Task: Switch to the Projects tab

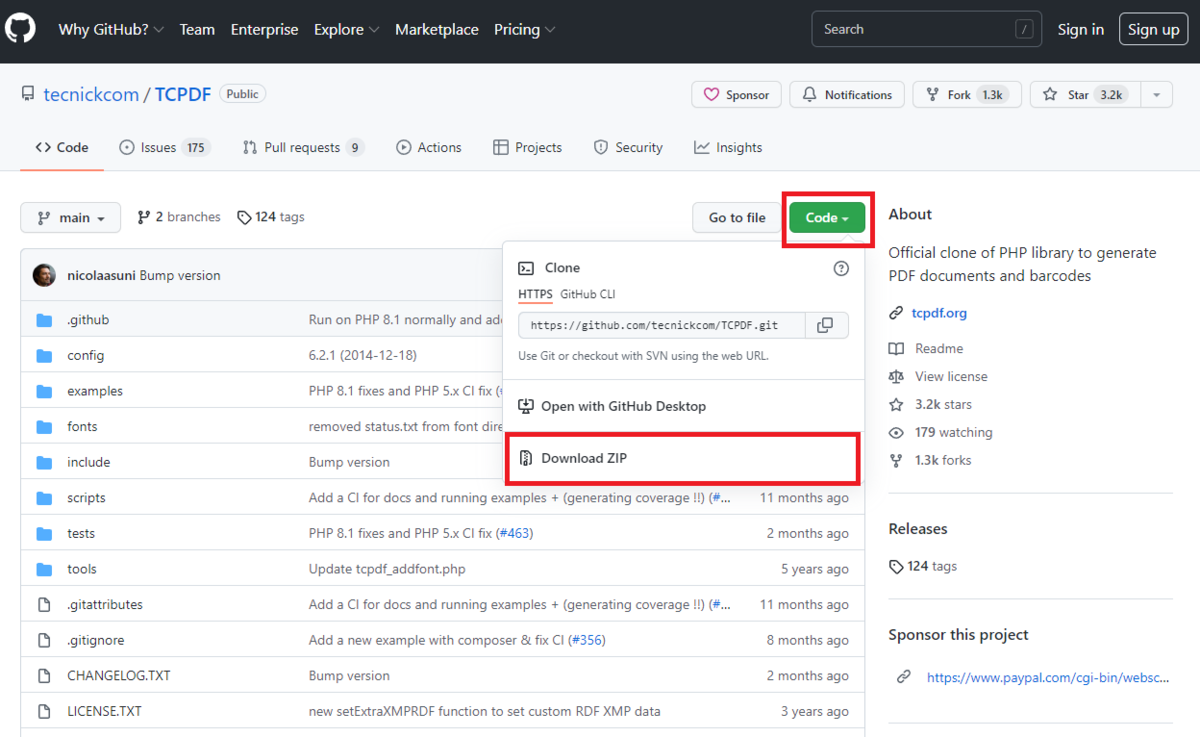Action: pos(527,148)
